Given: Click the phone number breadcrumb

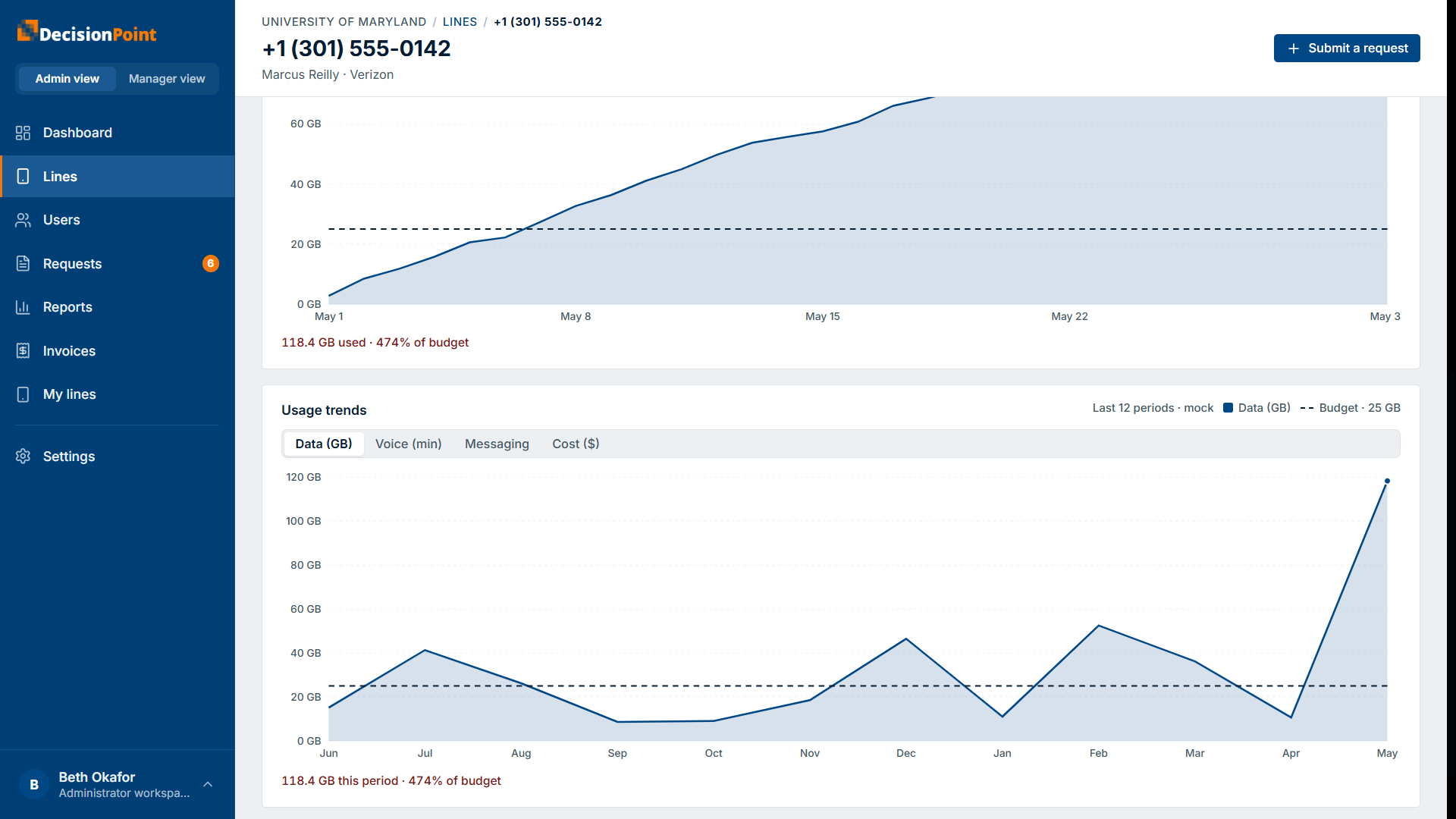Looking at the screenshot, I should click(x=548, y=22).
